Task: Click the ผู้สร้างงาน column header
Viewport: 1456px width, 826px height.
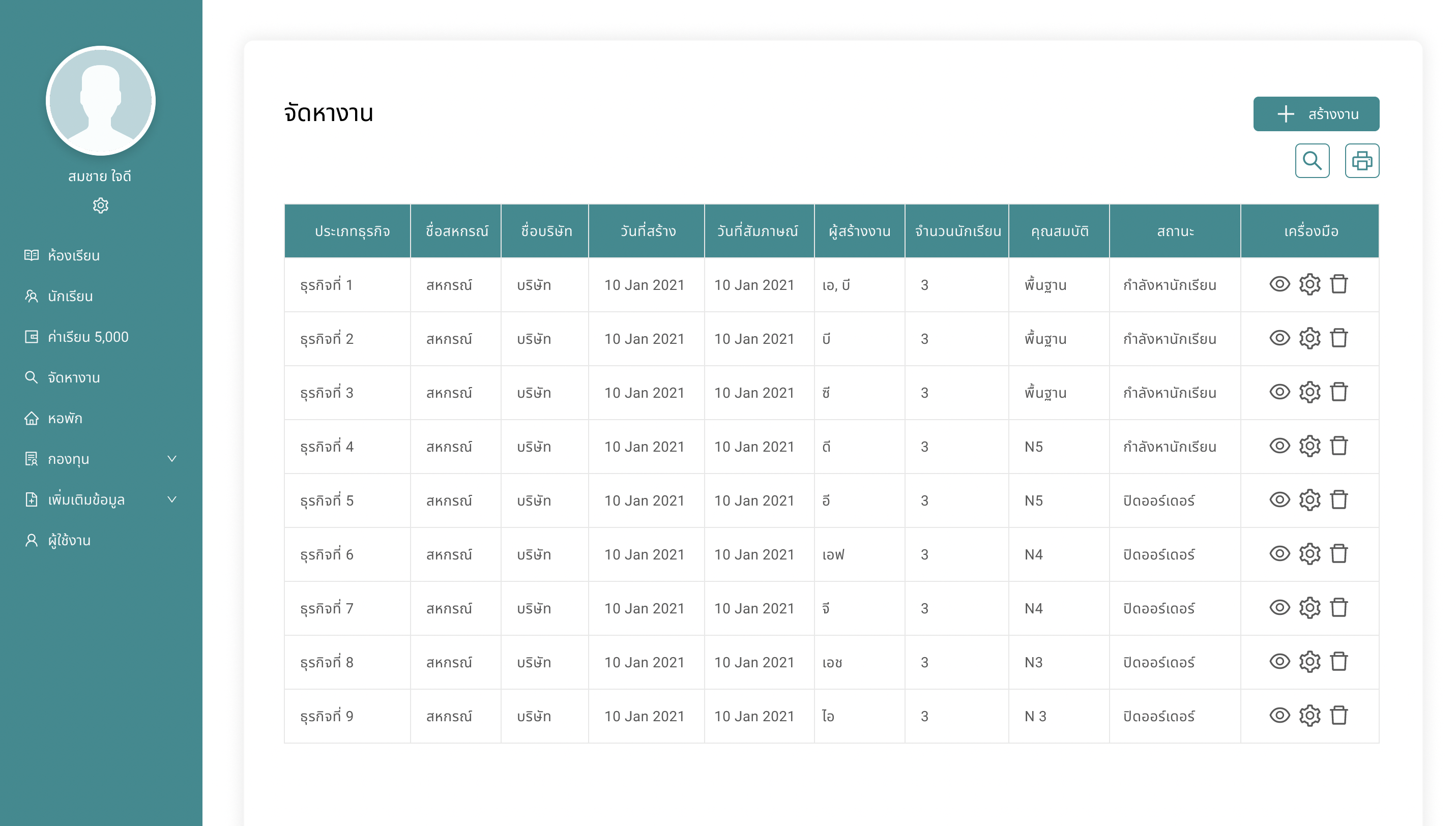Action: [859, 231]
